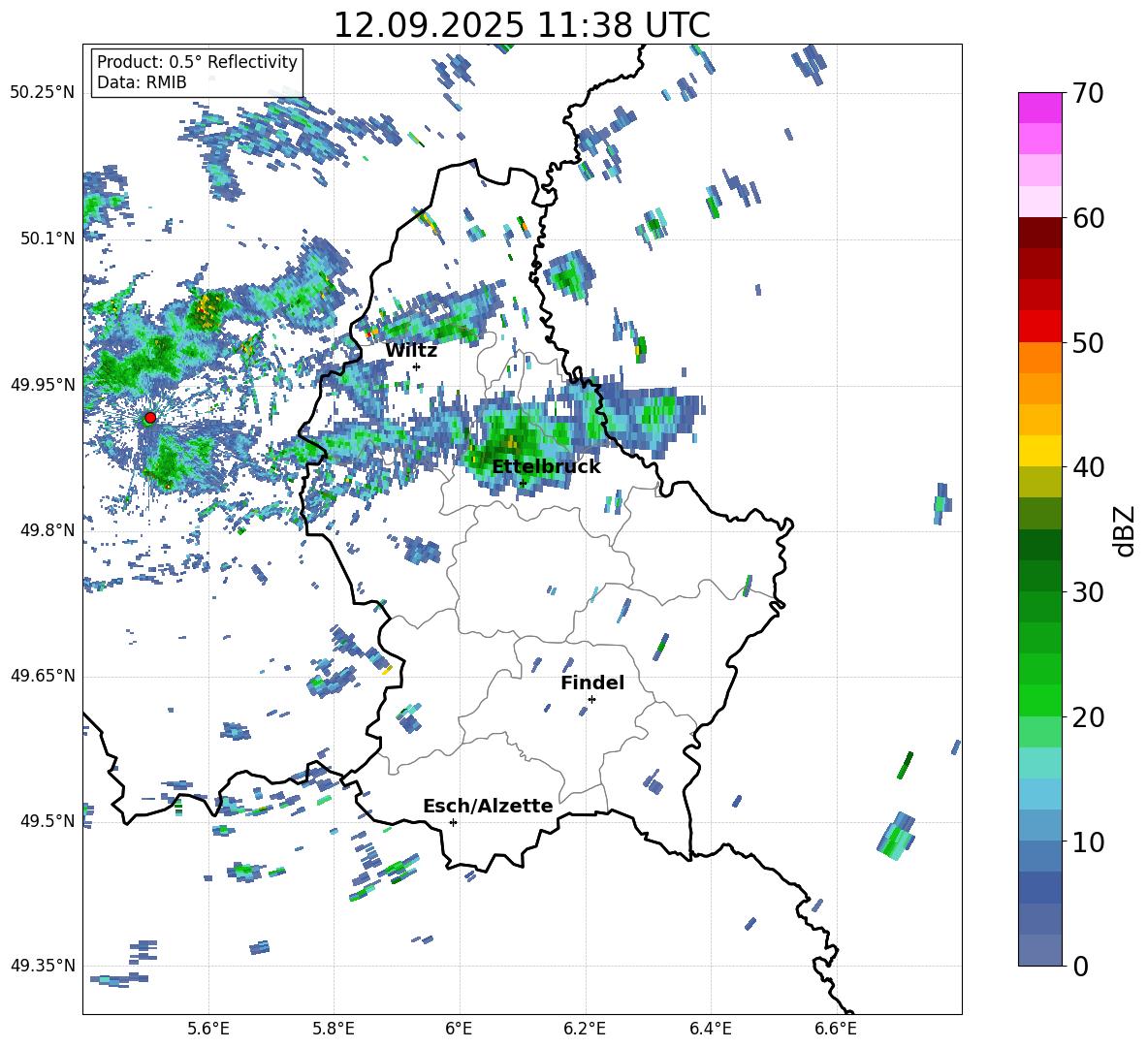Click the Data: RMIB source text
Screen dimensions: 1148x1048
(142, 82)
